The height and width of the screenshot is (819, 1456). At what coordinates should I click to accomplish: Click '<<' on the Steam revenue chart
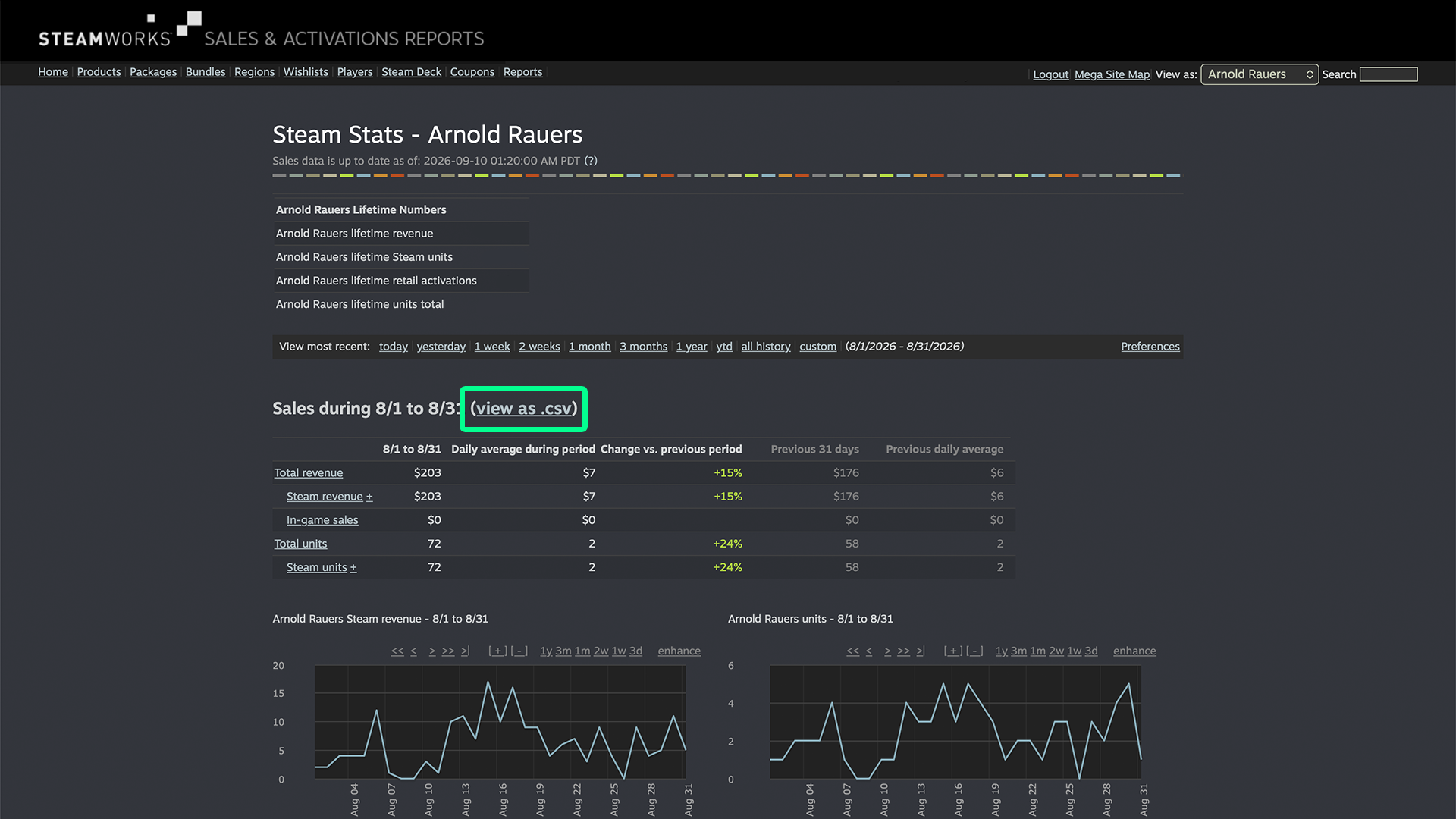click(x=397, y=651)
